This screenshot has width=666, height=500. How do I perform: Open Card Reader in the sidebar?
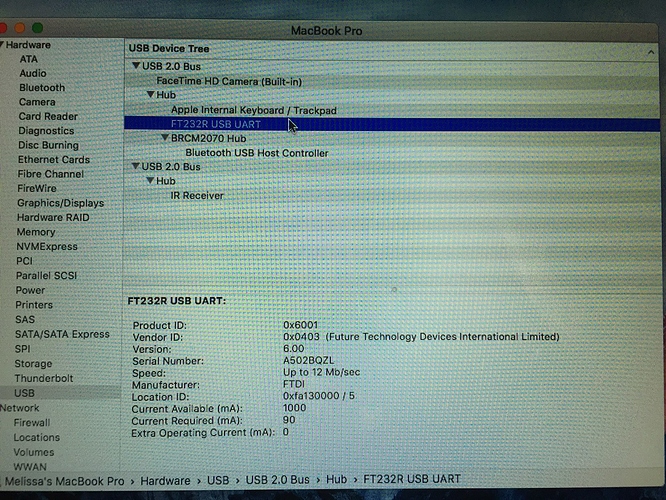click(x=48, y=116)
